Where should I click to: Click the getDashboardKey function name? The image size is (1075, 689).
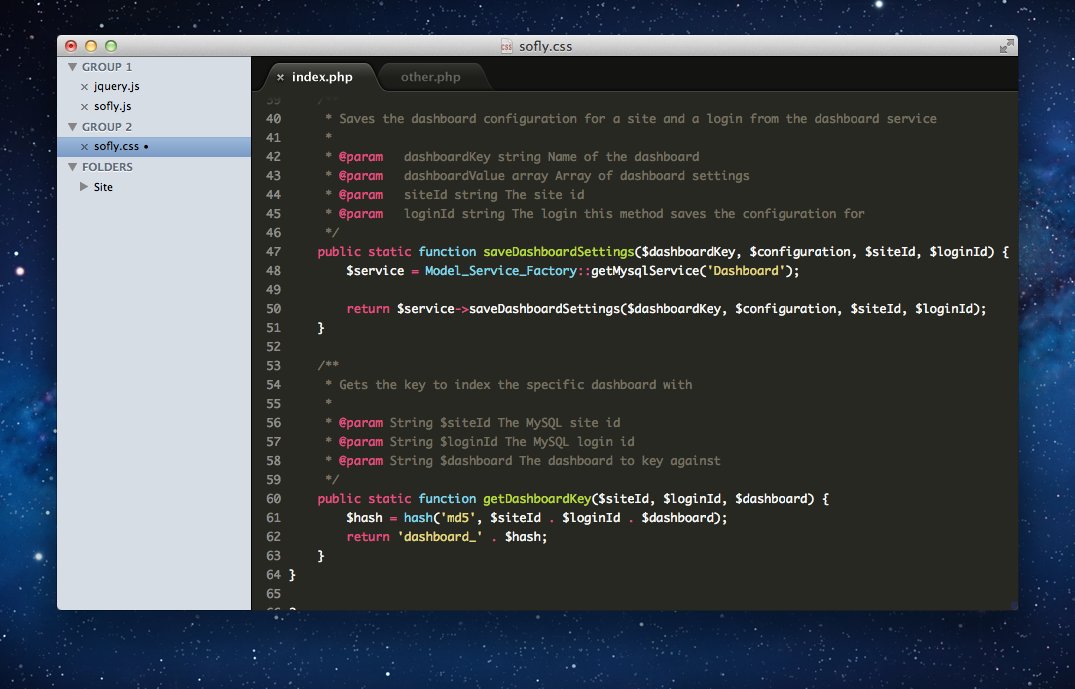(537, 498)
